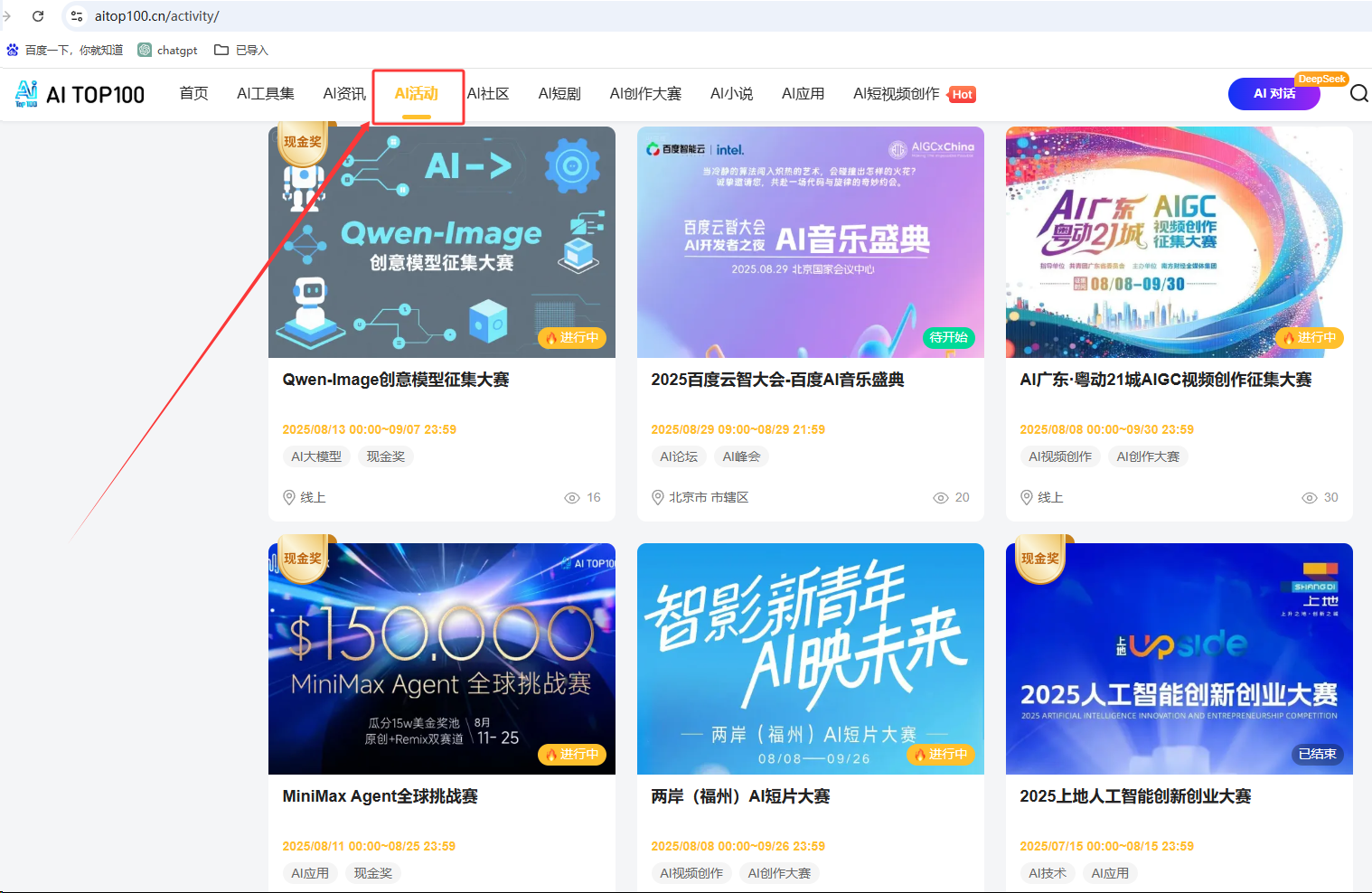Click AI视频创作 tag on AI广东 card
This screenshot has width=1372, height=893.
click(x=1060, y=456)
